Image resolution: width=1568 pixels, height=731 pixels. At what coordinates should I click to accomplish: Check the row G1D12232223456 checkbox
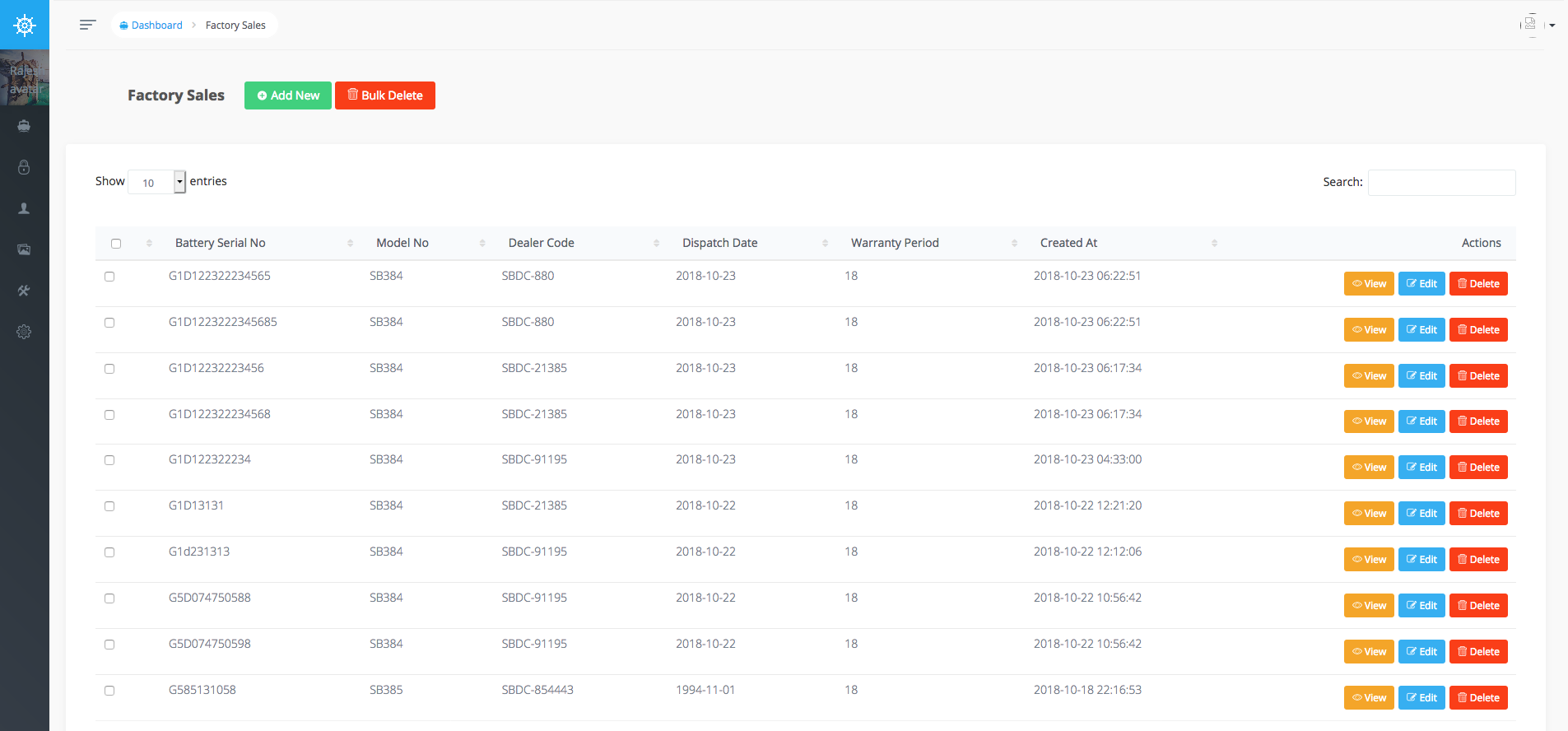pyautogui.click(x=109, y=369)
